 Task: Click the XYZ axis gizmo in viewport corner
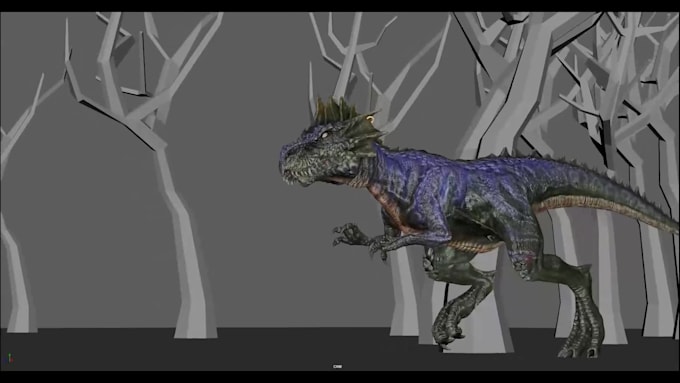9,358
